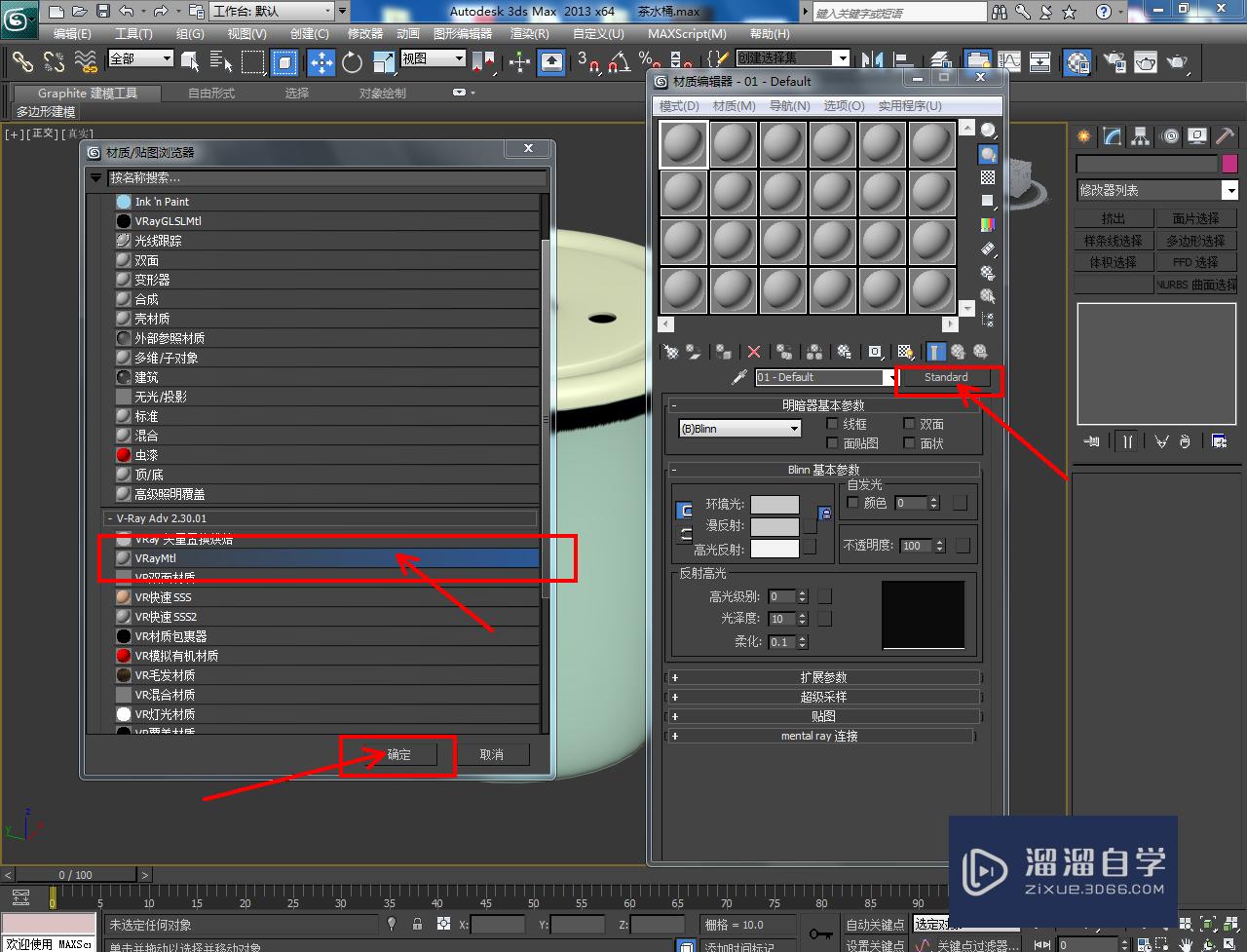Image resolution: width=1247 pixels, height=952 pixels.
Task: Click 确定 in material browser
Action: point(398,755)
